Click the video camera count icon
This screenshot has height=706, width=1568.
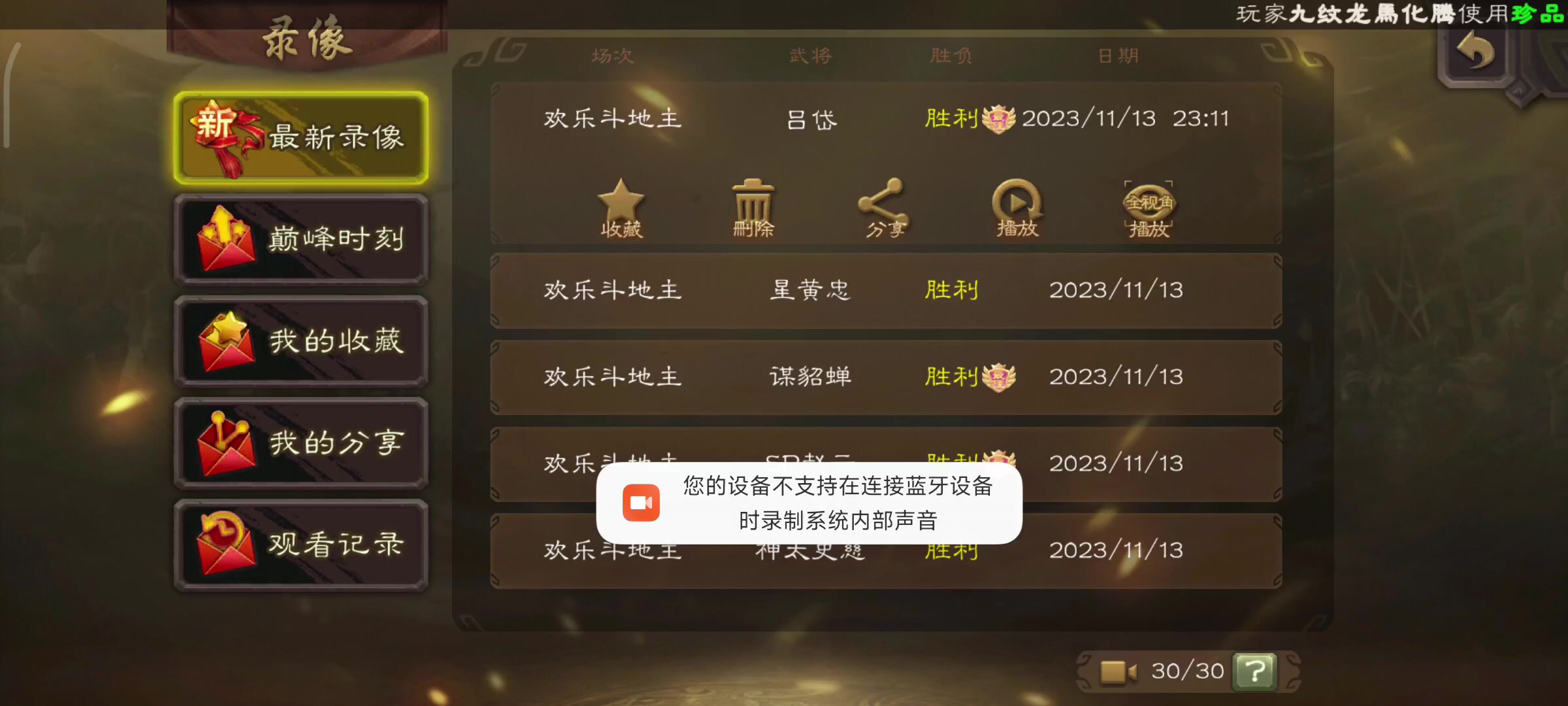click(x=1118, y=671)
